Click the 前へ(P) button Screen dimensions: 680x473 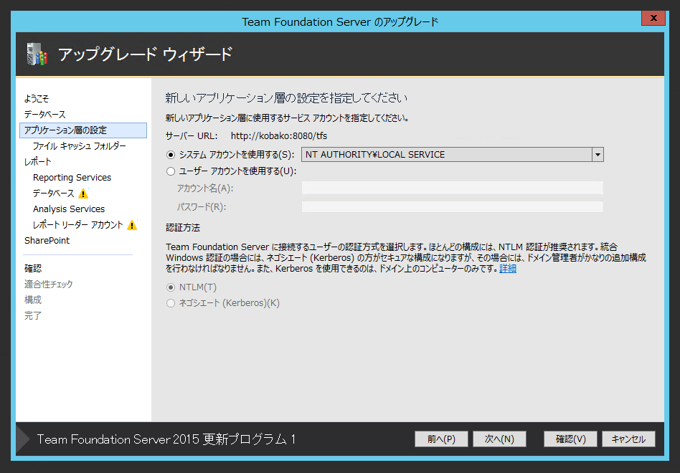click(x=441, y=439)
